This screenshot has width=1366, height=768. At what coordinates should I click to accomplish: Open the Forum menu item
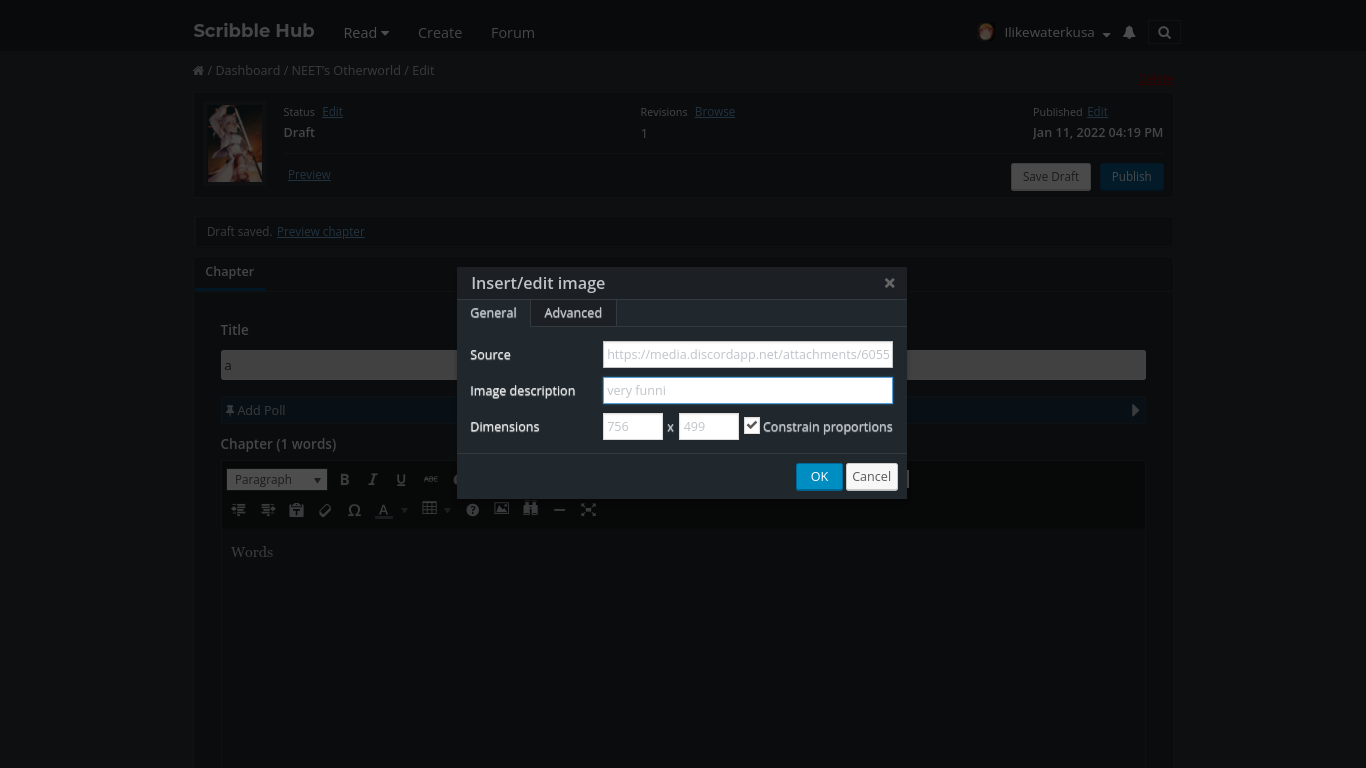[512, 32]
